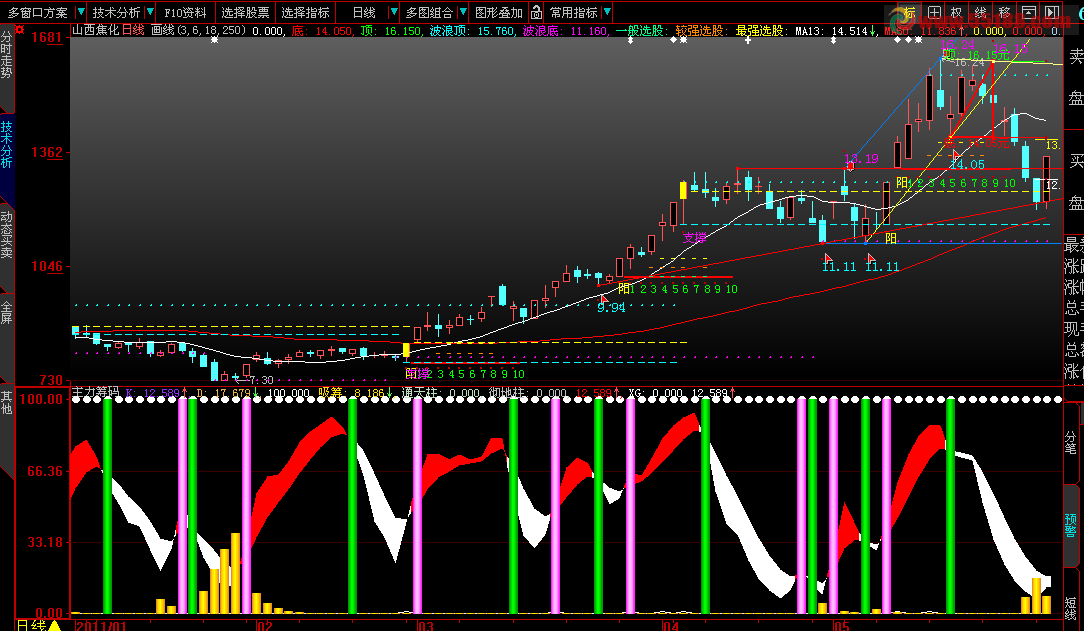Switch to the 动态买卖 side tab
The width and height of the screenshot is (1084, 631).
tap(6, 235)
